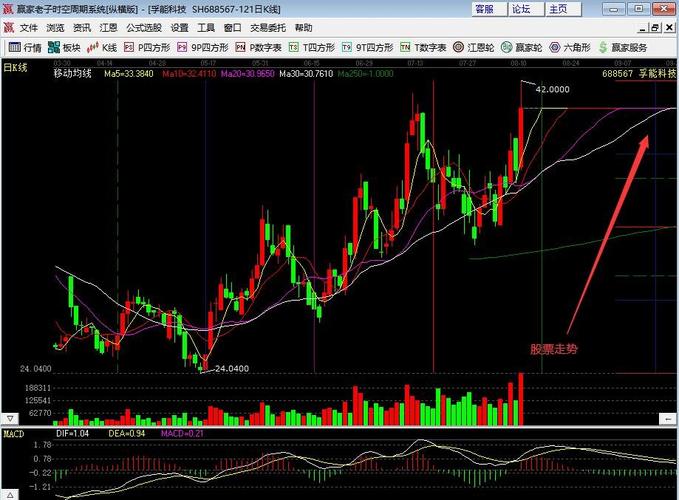Screen dimensions: 679x500
Task: Click the 9P四方形 toolbar icon
Action: tap(203, 47)
